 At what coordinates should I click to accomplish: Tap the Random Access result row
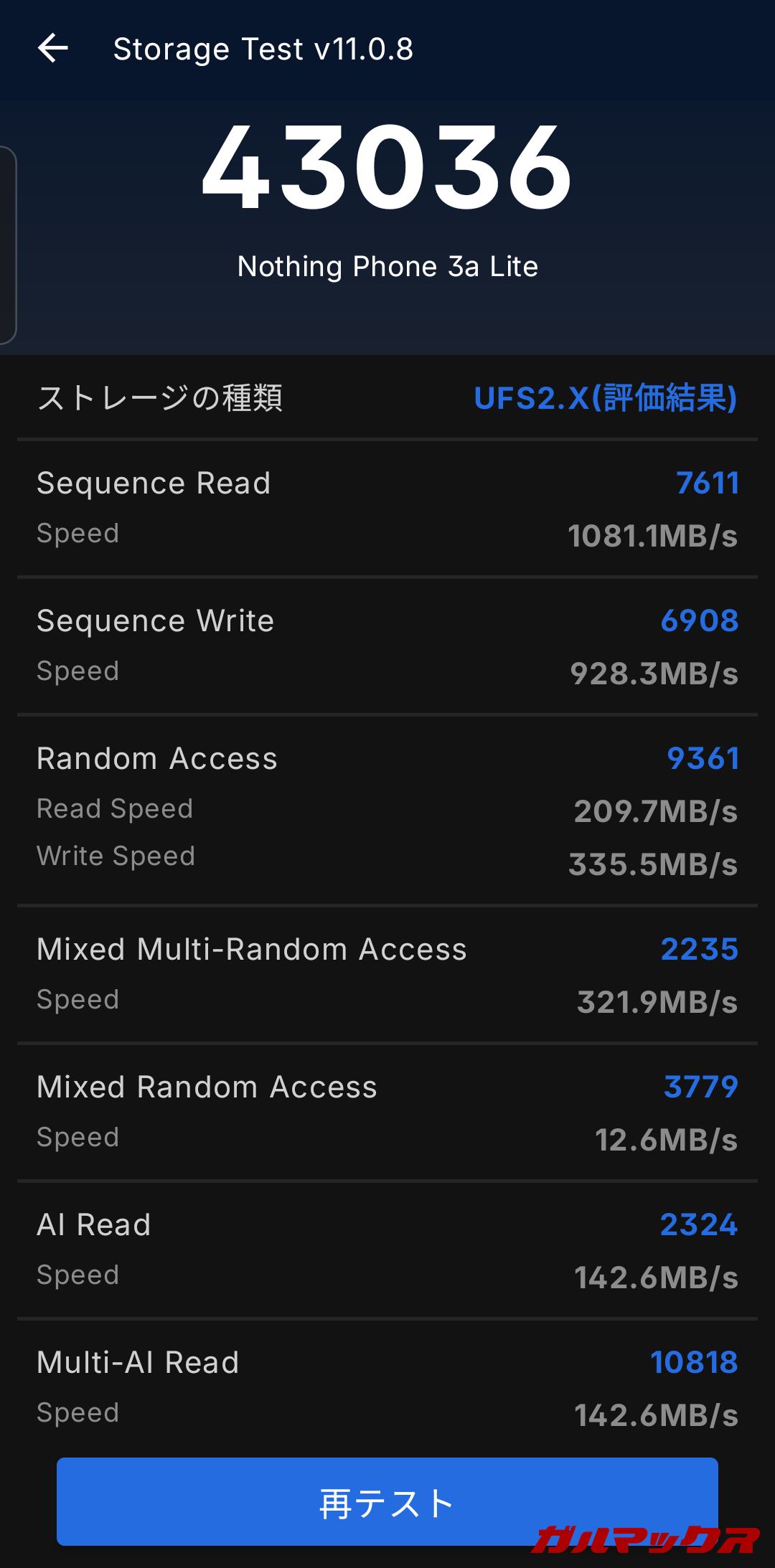tap(387, 810)
